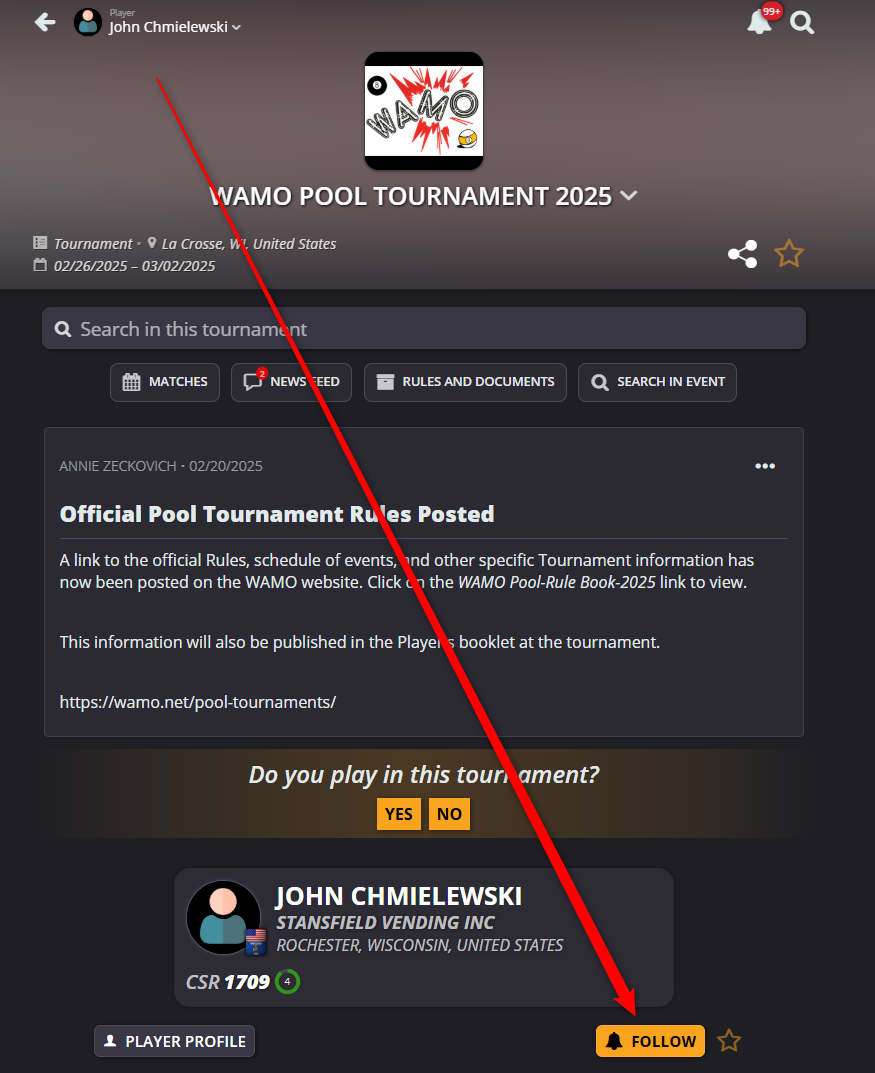This screenshot has height=1073, width=875.
Task: Favorite the tournament with header star
Action: click(x=789, y=253)
